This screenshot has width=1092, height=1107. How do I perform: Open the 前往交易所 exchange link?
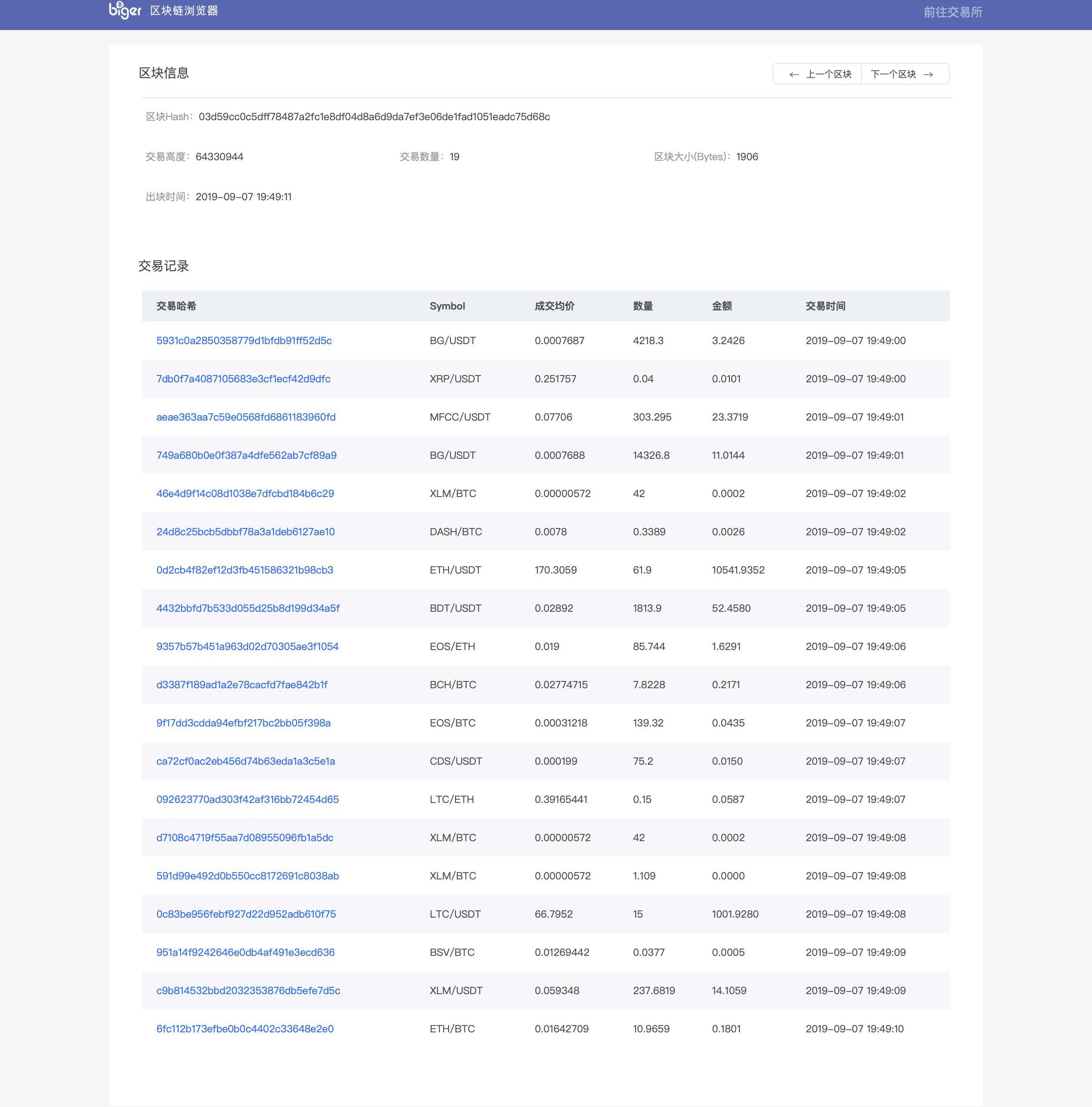click(x=952, y=12)
